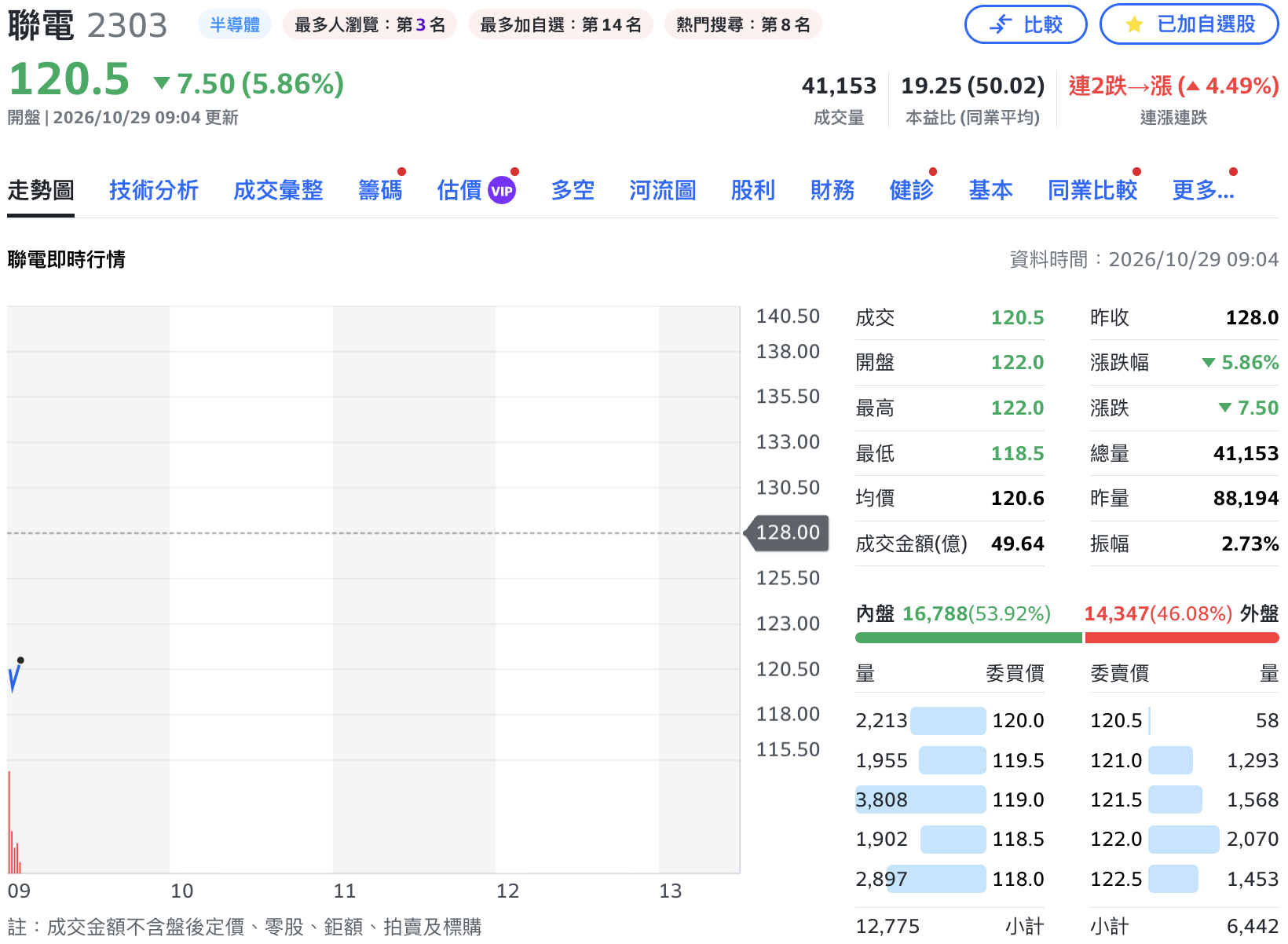Switch to the 成交彙整 tab
This screenshot has width=1288, height=944.
[278, 190]
